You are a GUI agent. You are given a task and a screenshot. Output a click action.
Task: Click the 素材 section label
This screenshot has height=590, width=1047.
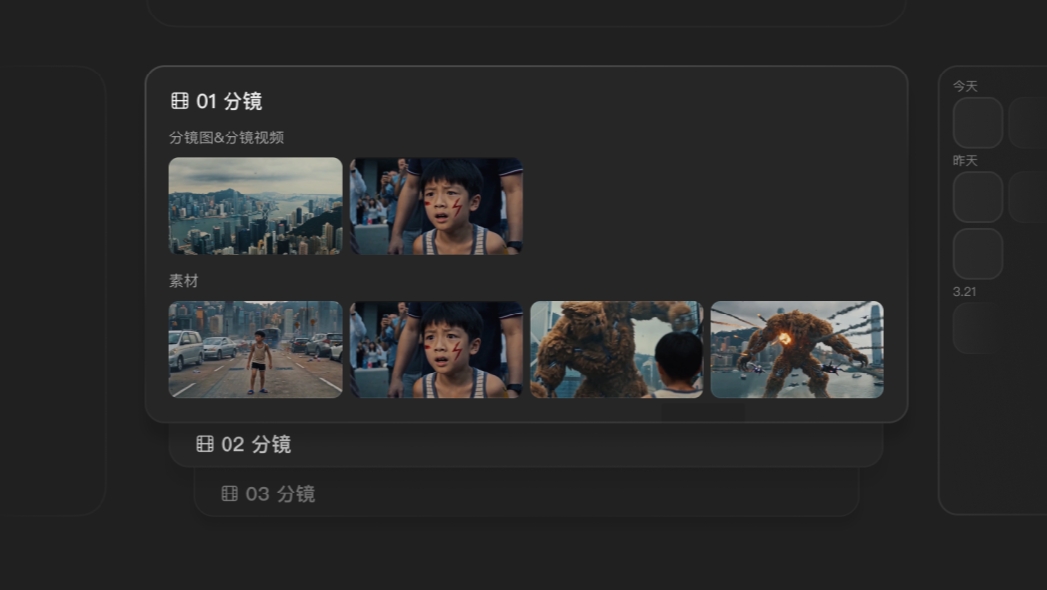pos(184,281)
